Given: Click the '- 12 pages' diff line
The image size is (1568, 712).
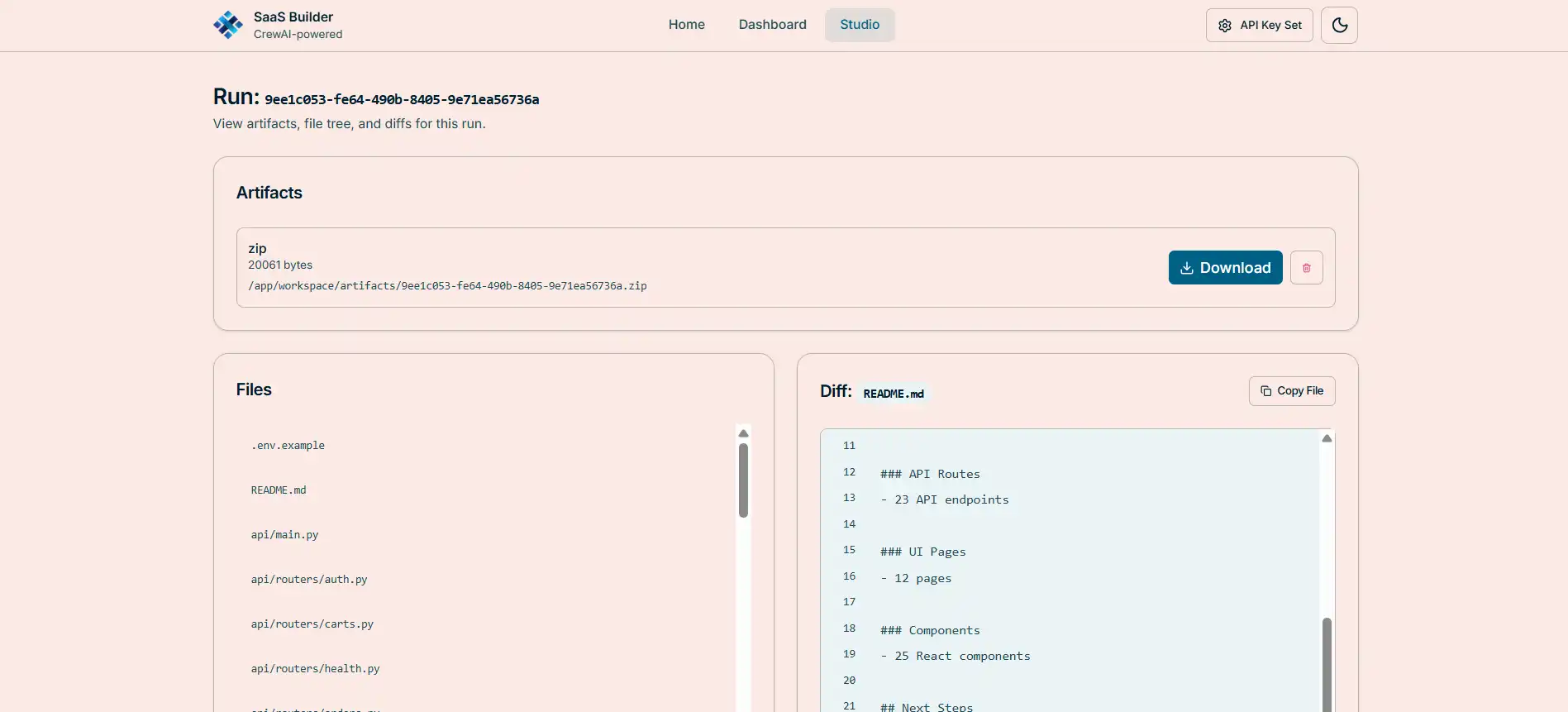Looking at the screenshot, I should point(916,578).
